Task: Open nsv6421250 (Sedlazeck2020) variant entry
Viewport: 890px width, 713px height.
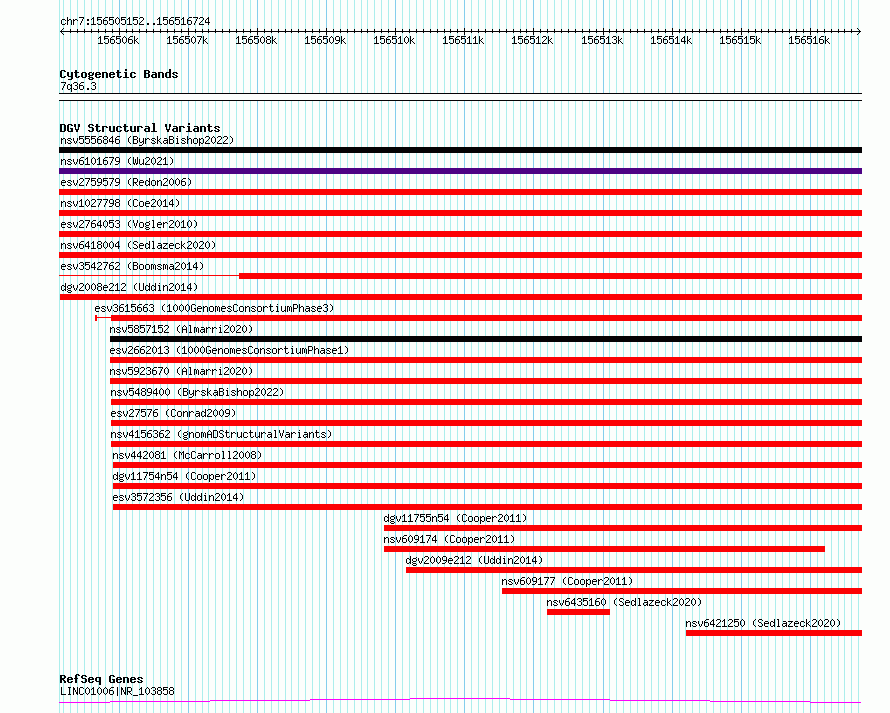Action: tap(763, 623)
